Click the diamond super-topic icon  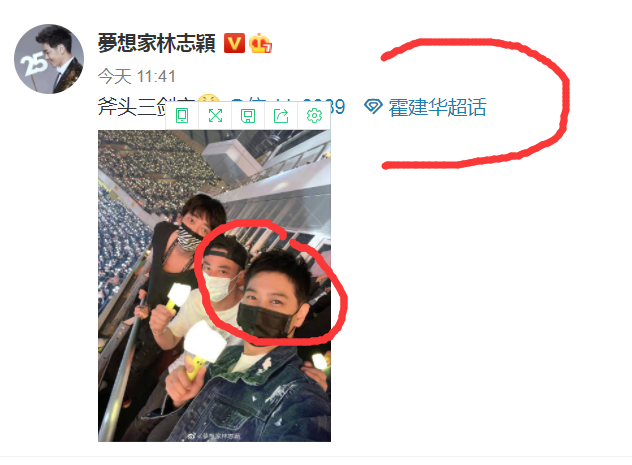point(373,107)
